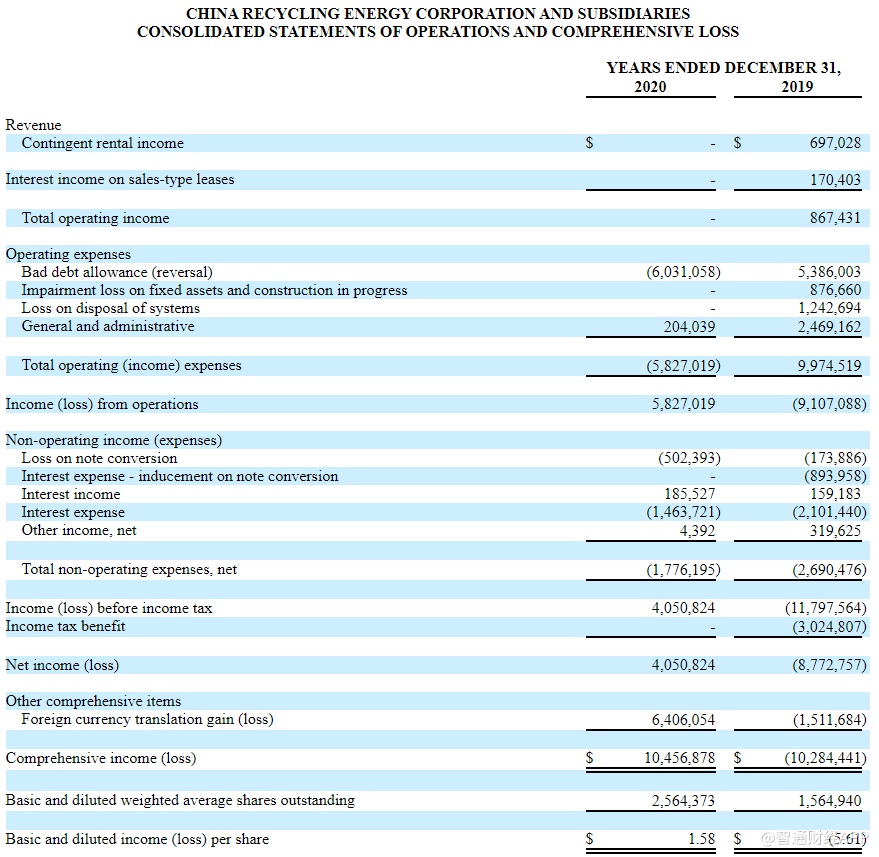Click the 'Revenue' row label
879x857 pixels.
33,124
